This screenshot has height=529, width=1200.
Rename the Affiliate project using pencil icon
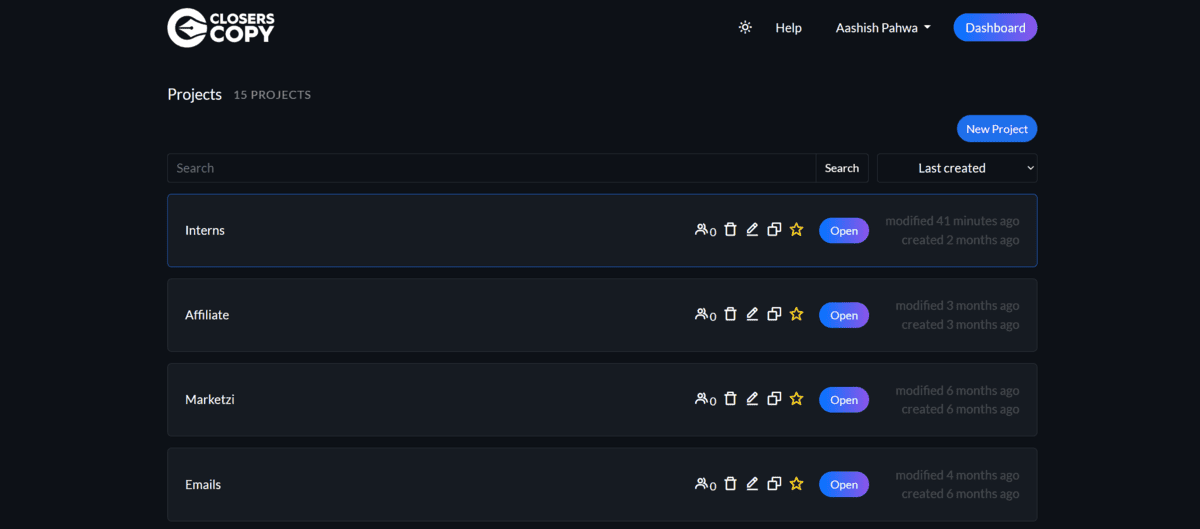click(752, 314)
